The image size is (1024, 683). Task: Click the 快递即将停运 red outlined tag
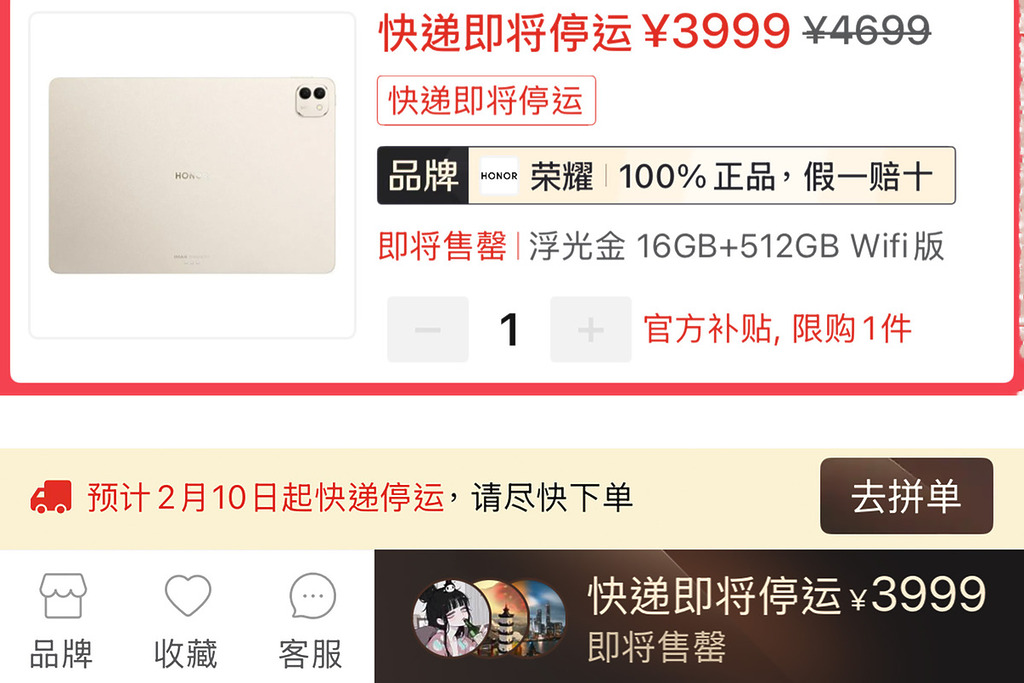[x=486, y=100]
